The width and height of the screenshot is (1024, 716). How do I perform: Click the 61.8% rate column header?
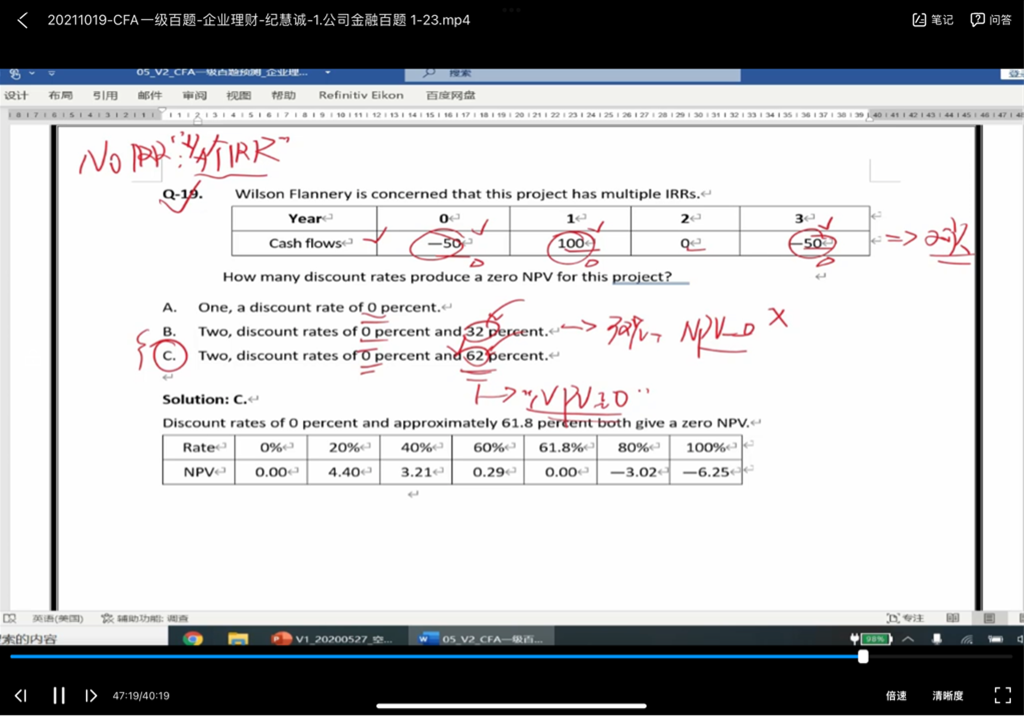(x=560, y=448)
